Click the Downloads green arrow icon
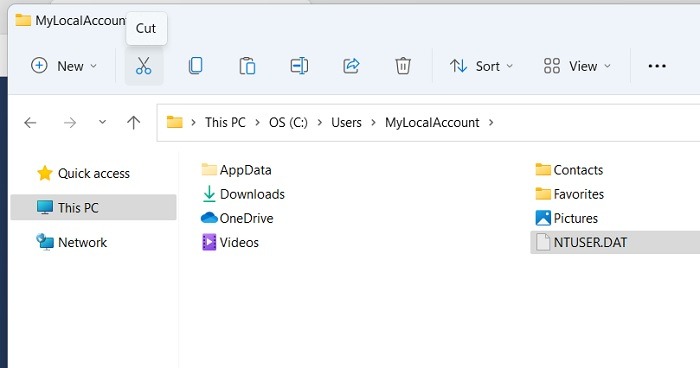This screenshot has height=368, width=700. (209, 194)
